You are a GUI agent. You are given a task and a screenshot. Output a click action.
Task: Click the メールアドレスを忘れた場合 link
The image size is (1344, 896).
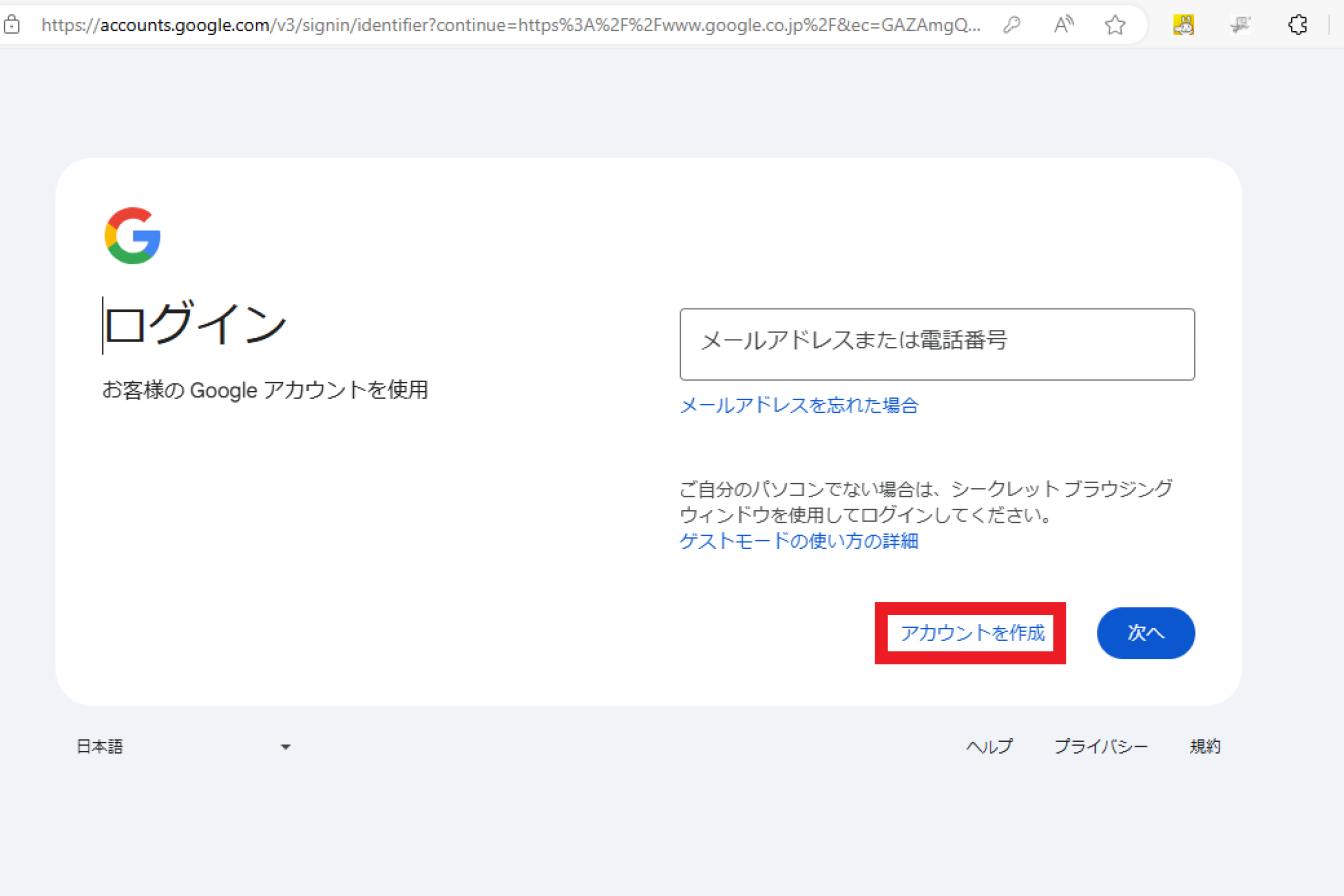click(798, 405)
